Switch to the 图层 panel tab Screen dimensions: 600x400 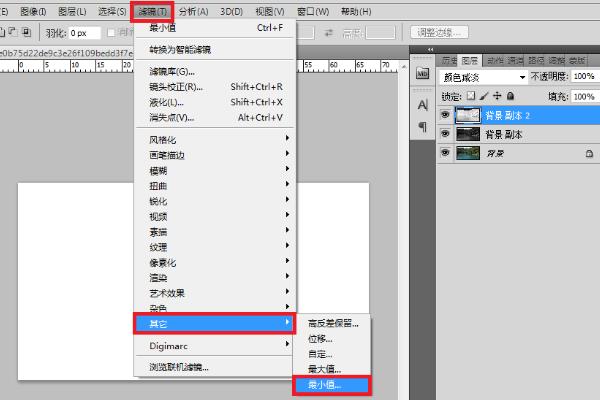[470, 60]
